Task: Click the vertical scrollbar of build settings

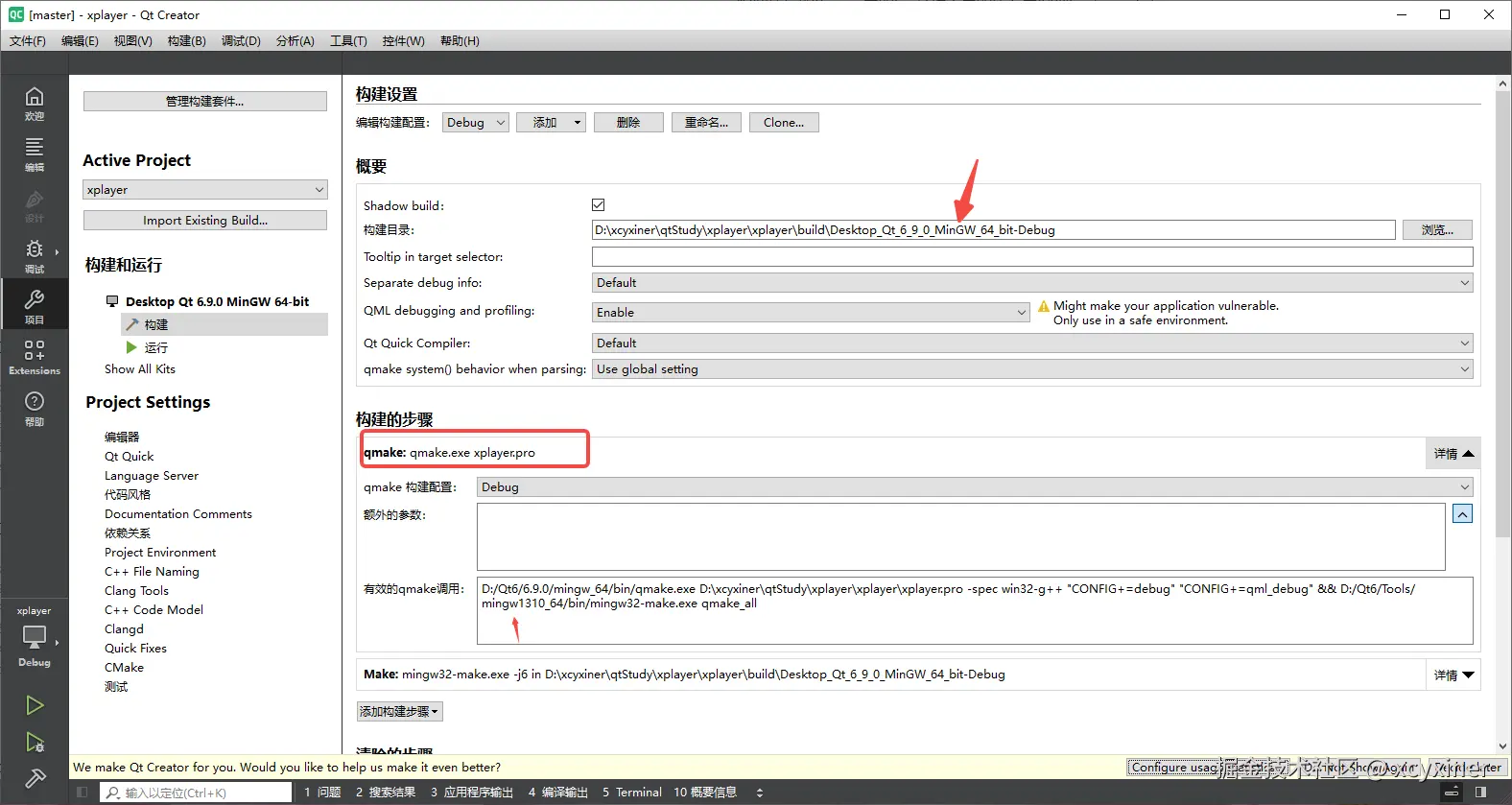Action: click(1502, 317)
